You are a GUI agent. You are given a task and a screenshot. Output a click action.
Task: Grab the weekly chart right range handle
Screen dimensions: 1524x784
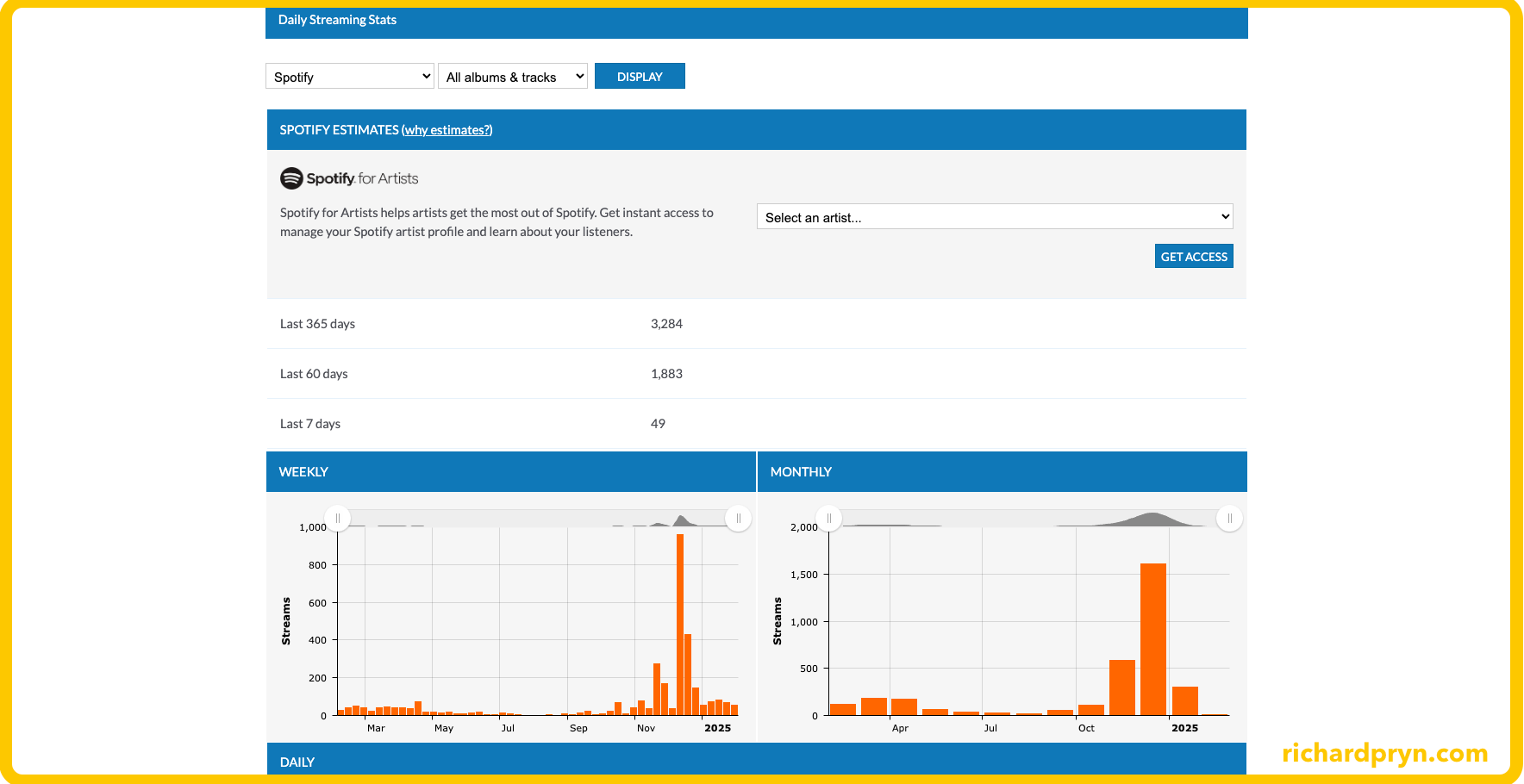point(739,519)
